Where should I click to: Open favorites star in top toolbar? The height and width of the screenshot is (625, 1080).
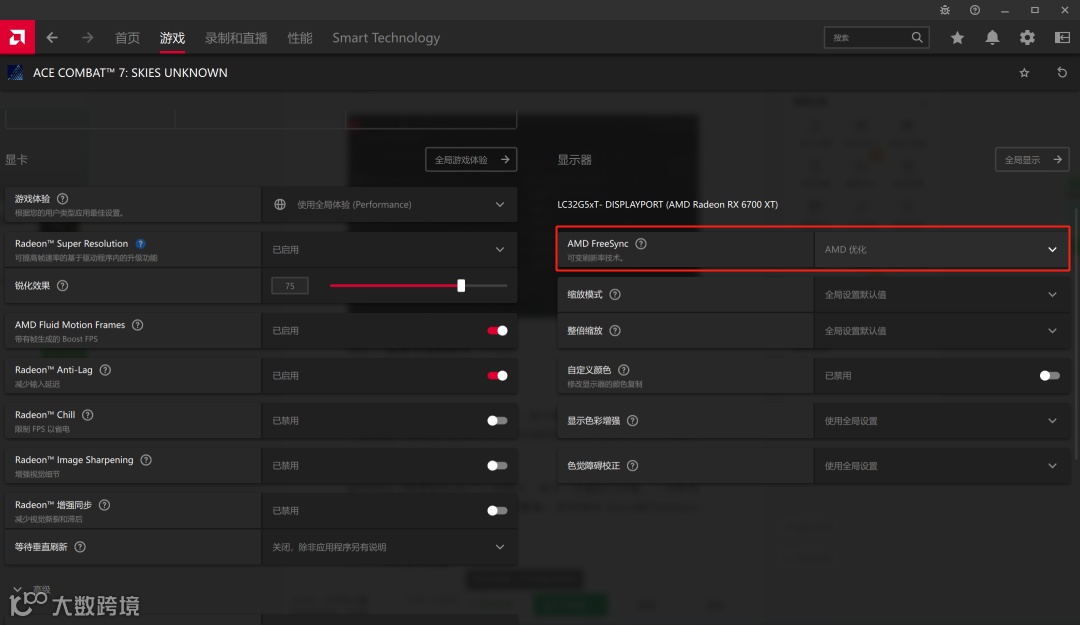(957, 38)
